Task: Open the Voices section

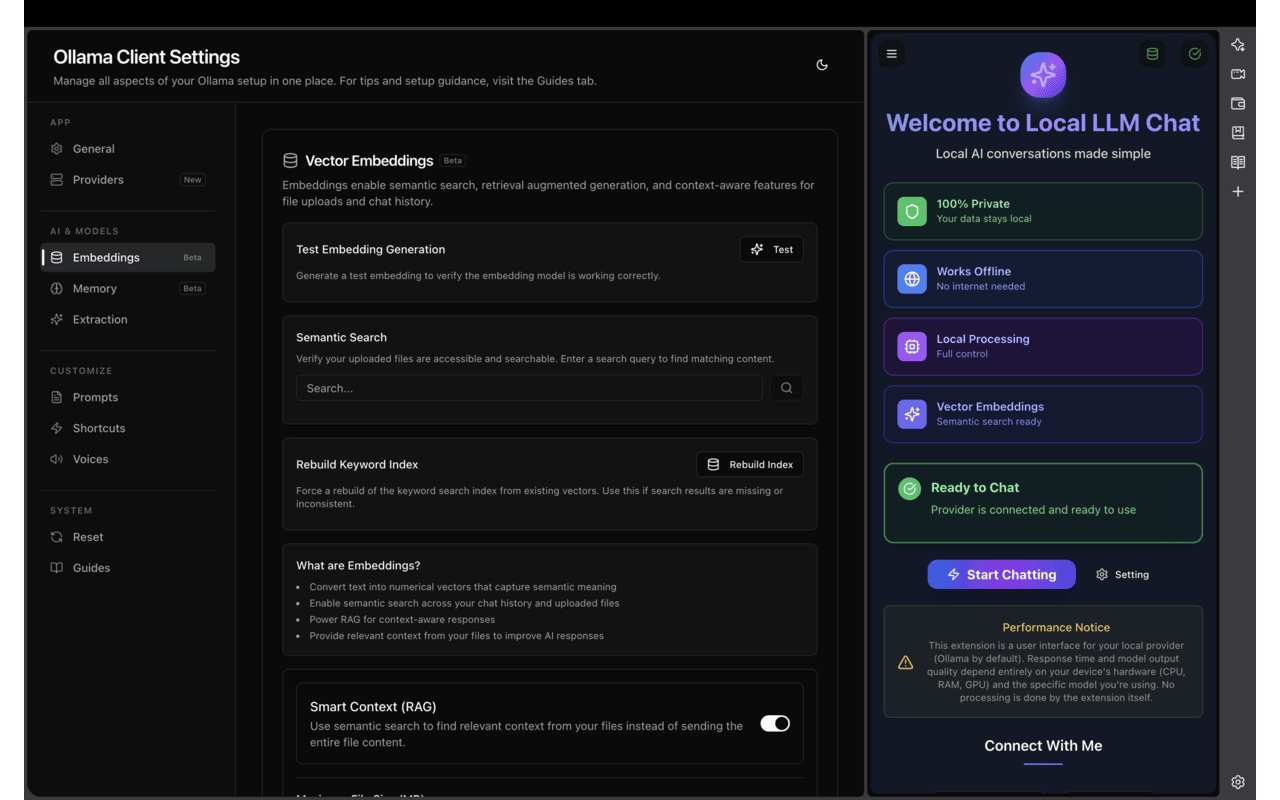Action: pyautogui.click(x=128, y=460)
